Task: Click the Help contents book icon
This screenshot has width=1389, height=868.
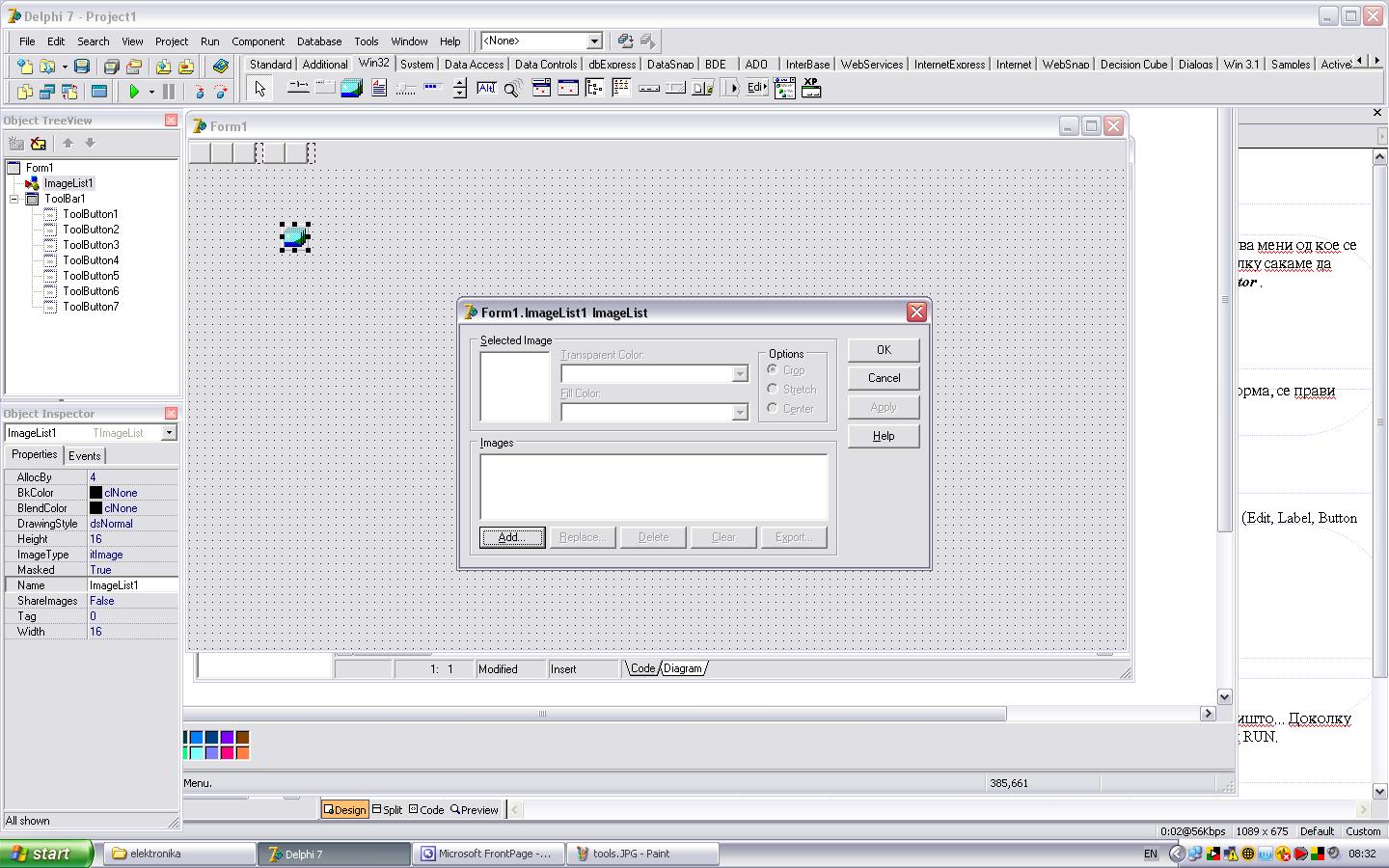Action: (x=221, y=67)
